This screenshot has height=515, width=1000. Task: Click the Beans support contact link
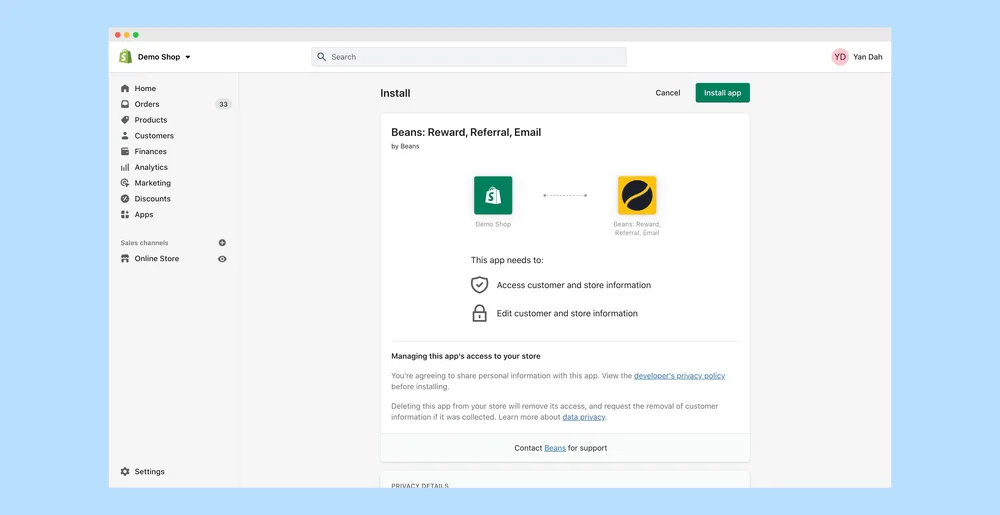click(555, 448)
